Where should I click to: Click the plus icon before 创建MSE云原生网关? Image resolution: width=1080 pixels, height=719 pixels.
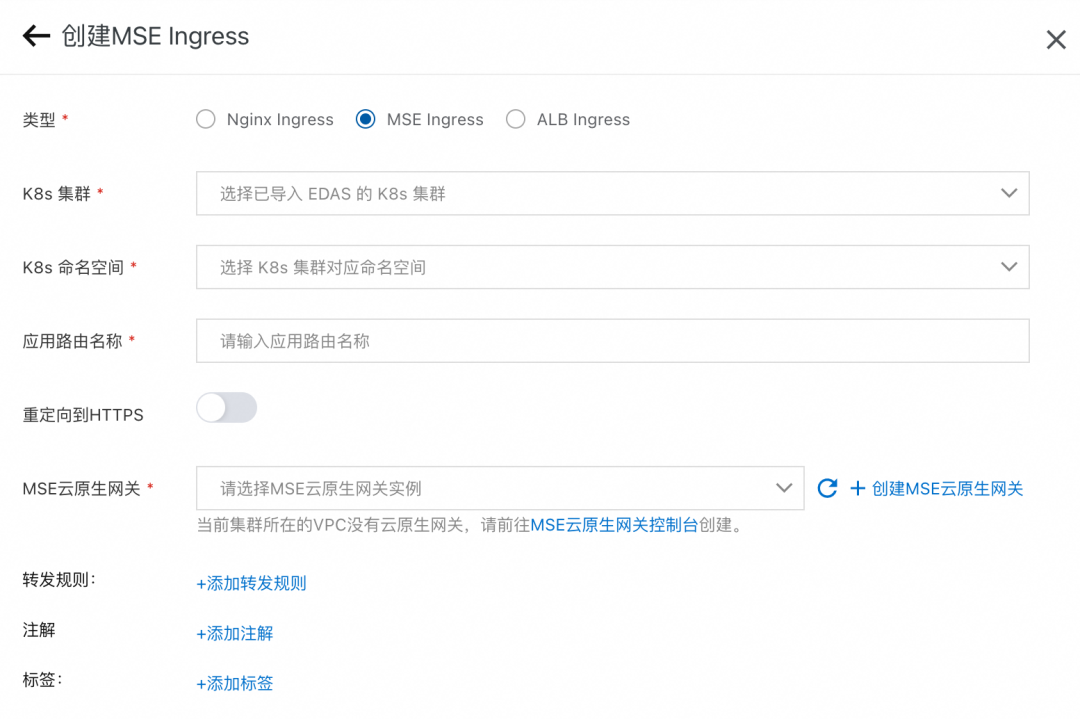(x=857, y=488)
